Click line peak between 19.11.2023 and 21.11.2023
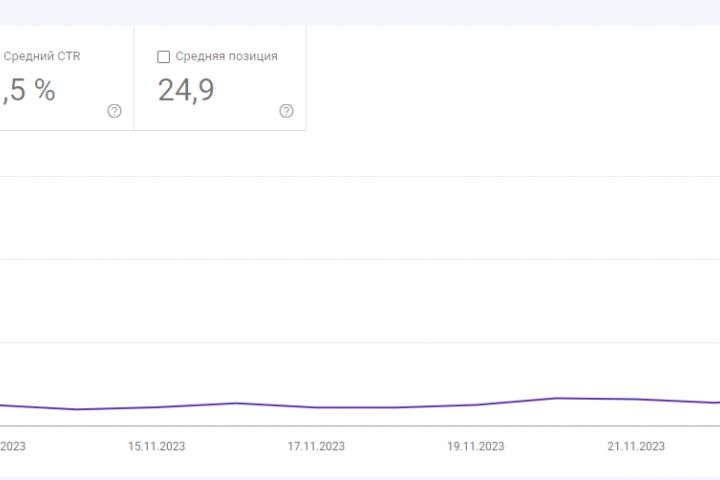 [x=556, y=398]
